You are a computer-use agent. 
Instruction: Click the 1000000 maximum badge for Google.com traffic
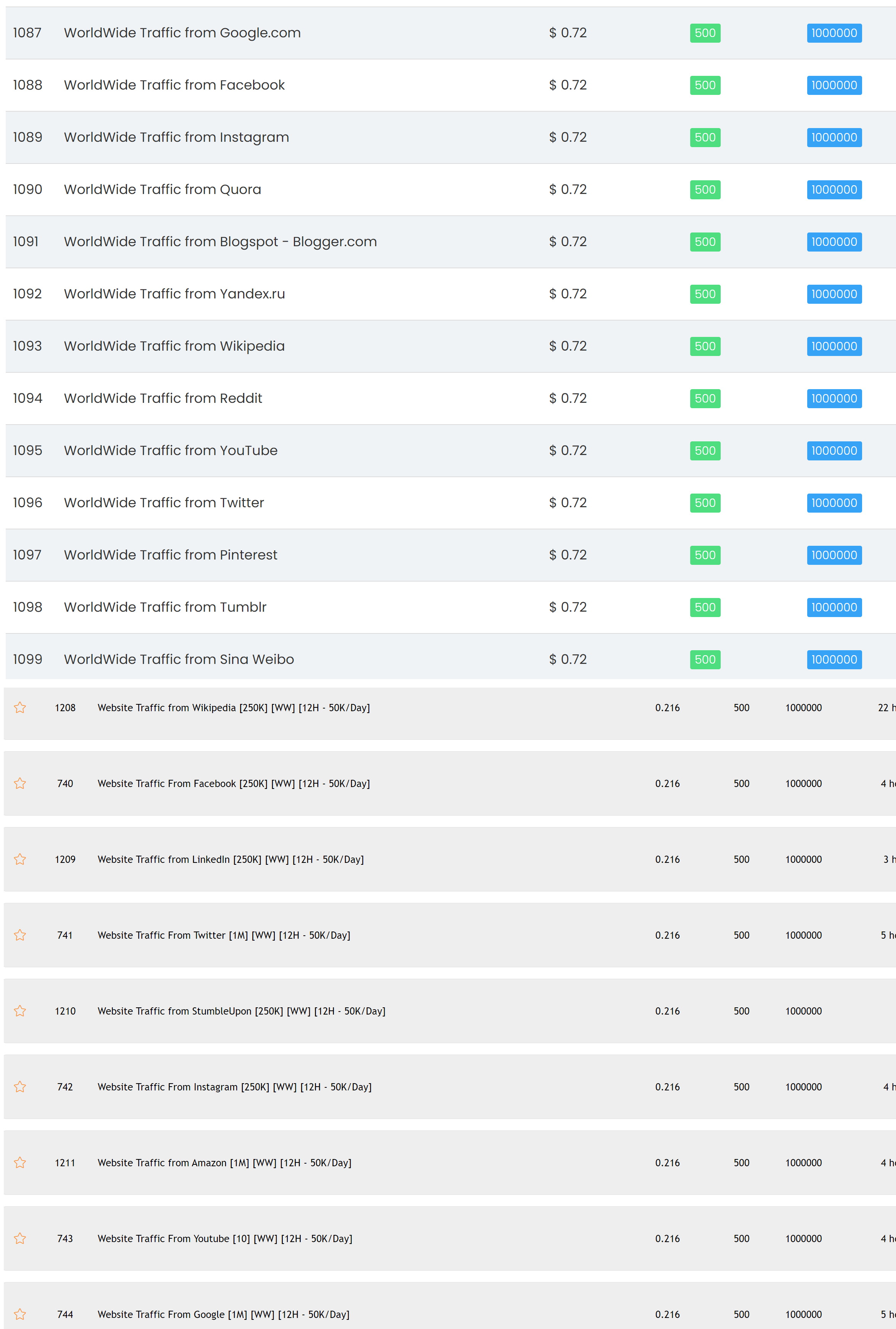point(834,33)
